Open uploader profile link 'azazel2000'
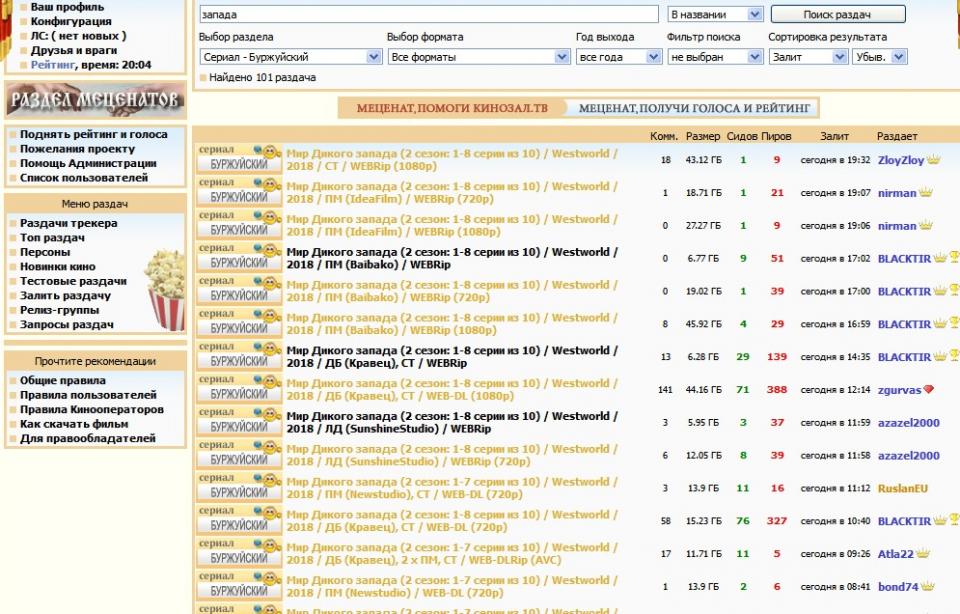 (x=908, y=423)
